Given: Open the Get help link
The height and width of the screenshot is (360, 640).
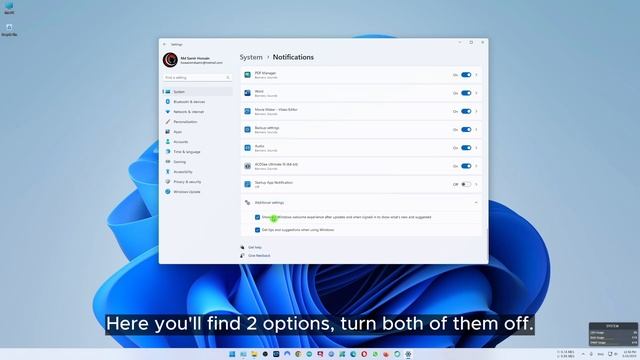Looking at the screenshot, I should coord(255,247).
